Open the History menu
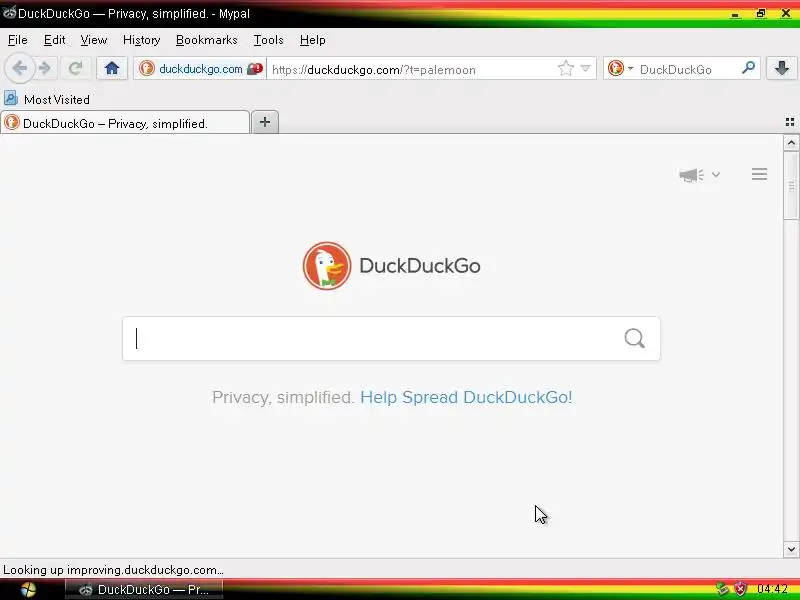The height and width of the screenshot is (600, 800). click(x=141, y=40)
